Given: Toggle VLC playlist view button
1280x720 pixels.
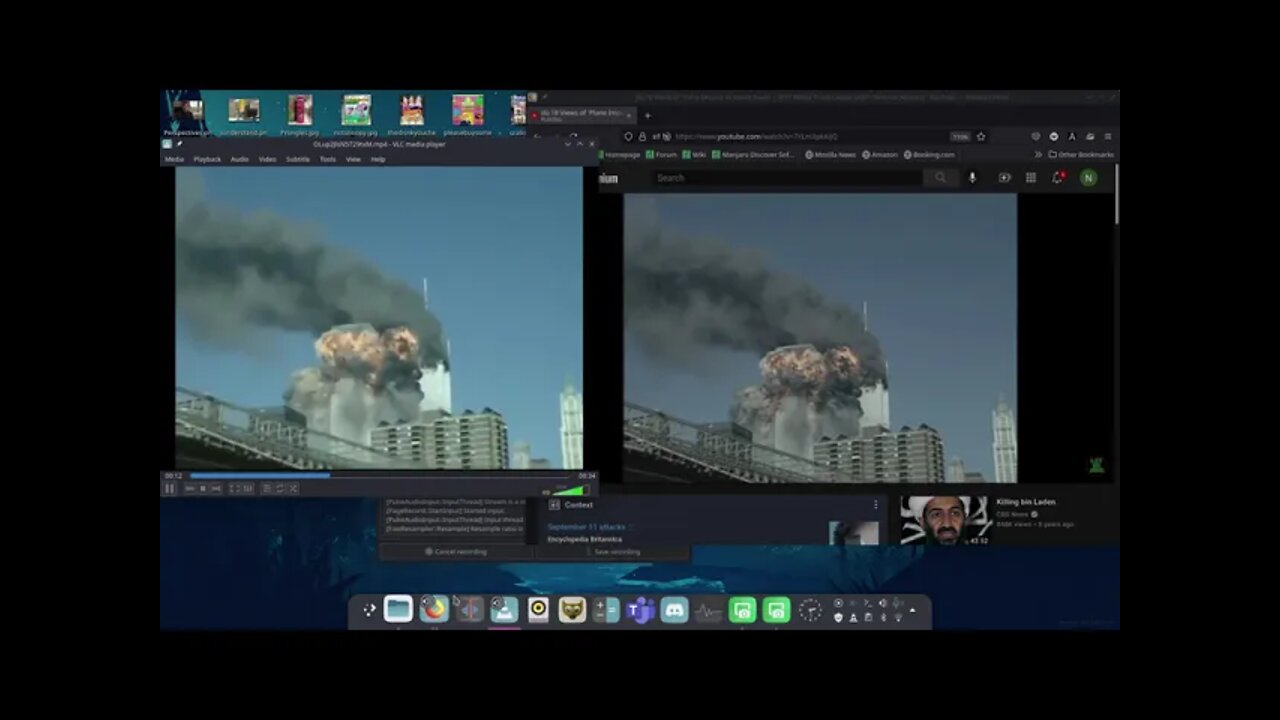Looking at the screenshot, I should (267, 488).
